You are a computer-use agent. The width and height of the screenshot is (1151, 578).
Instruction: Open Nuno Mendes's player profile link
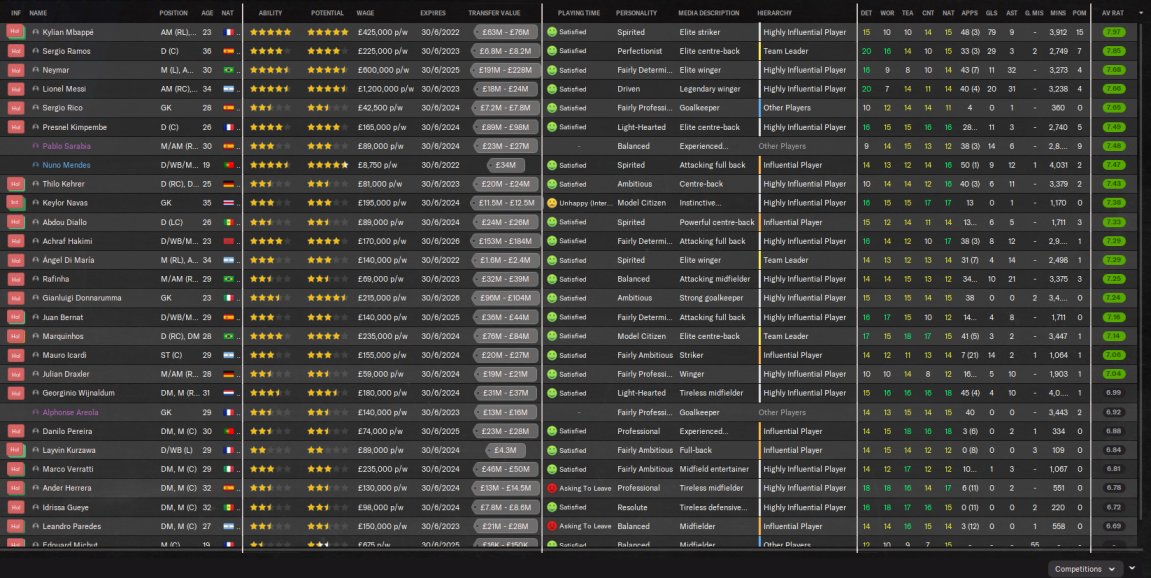(66, 165)
